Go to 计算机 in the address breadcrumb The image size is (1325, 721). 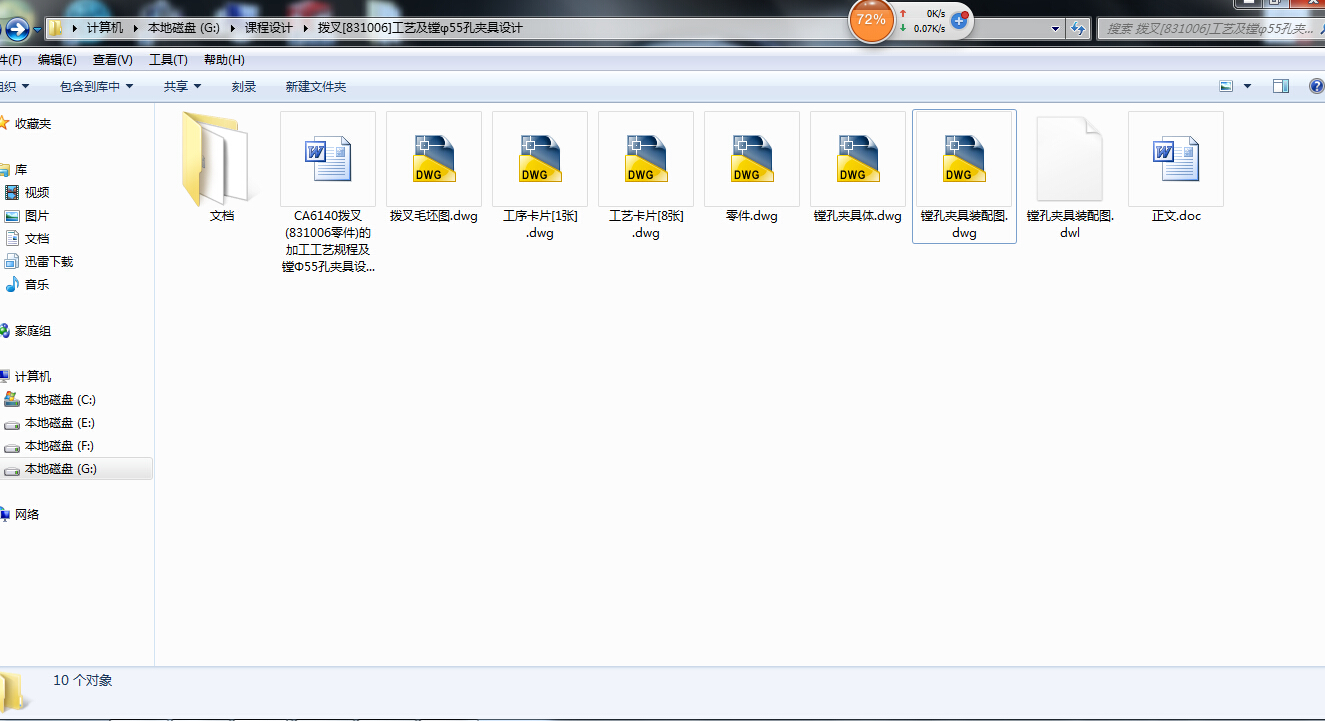(x=105, y=28)
